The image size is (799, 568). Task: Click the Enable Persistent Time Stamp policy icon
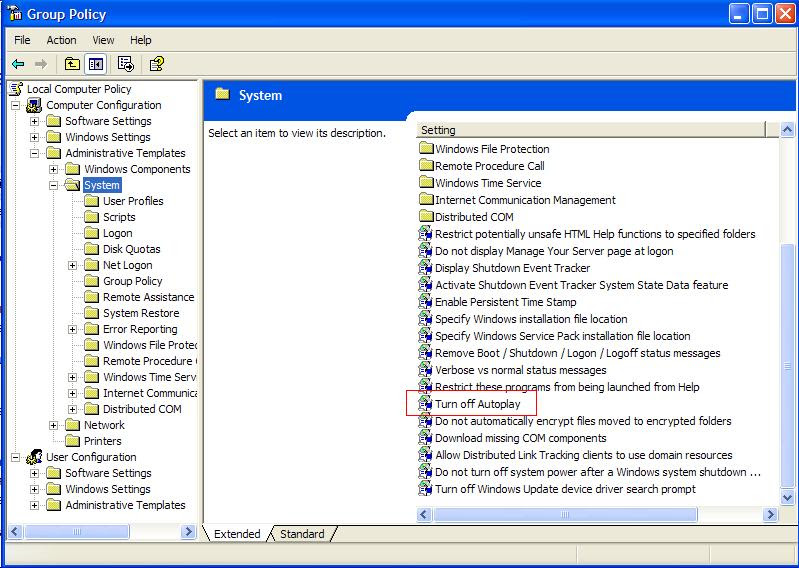[425, 302]
